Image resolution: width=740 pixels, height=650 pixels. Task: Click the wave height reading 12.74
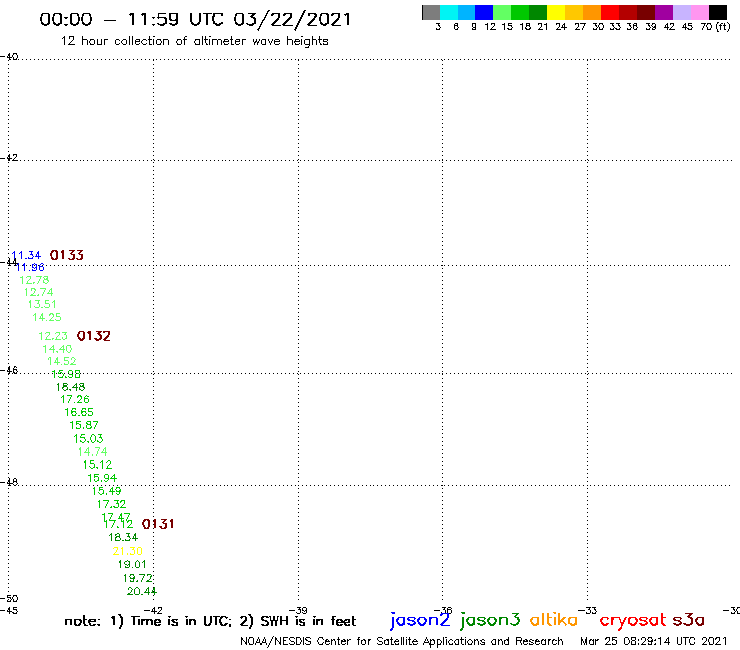pyautogui.click(x=39, y=292)
